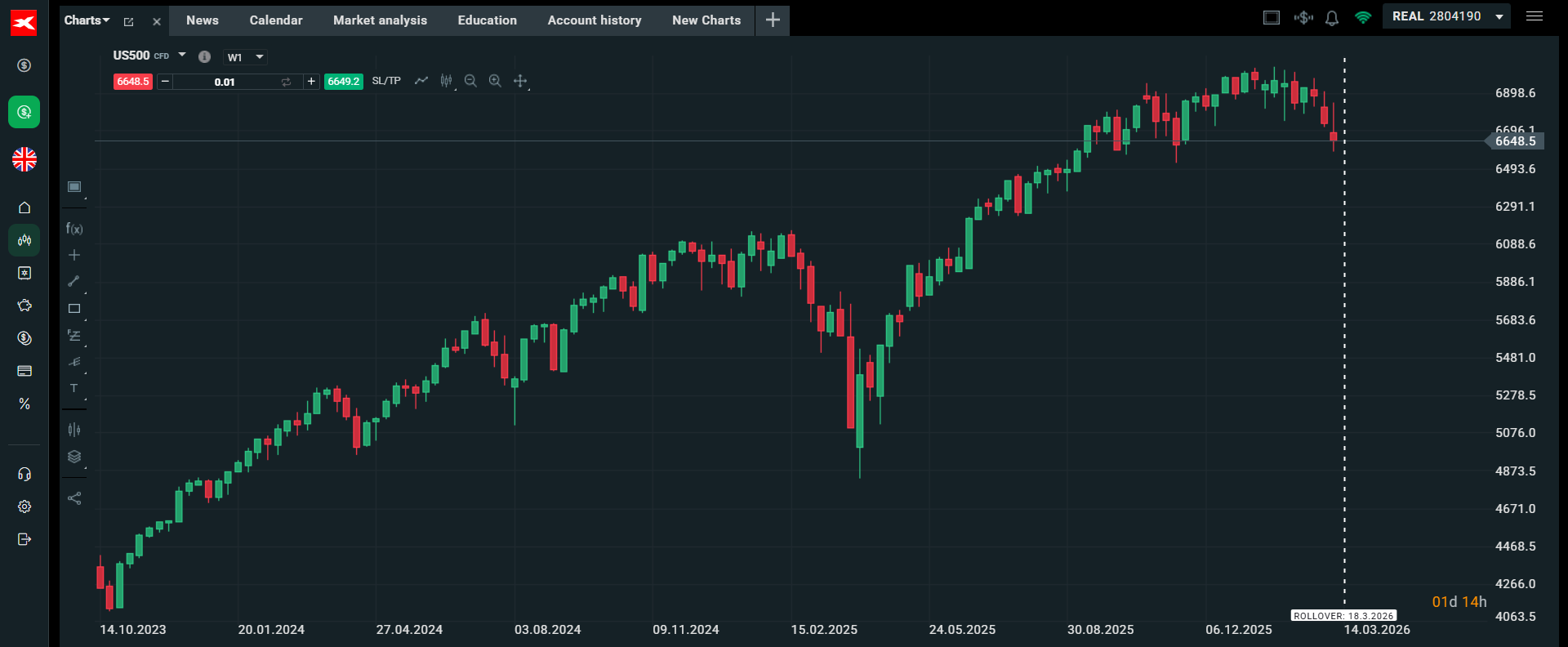Open the f(x) indicators menu
1568x647 pixels.
pos(74,229)
